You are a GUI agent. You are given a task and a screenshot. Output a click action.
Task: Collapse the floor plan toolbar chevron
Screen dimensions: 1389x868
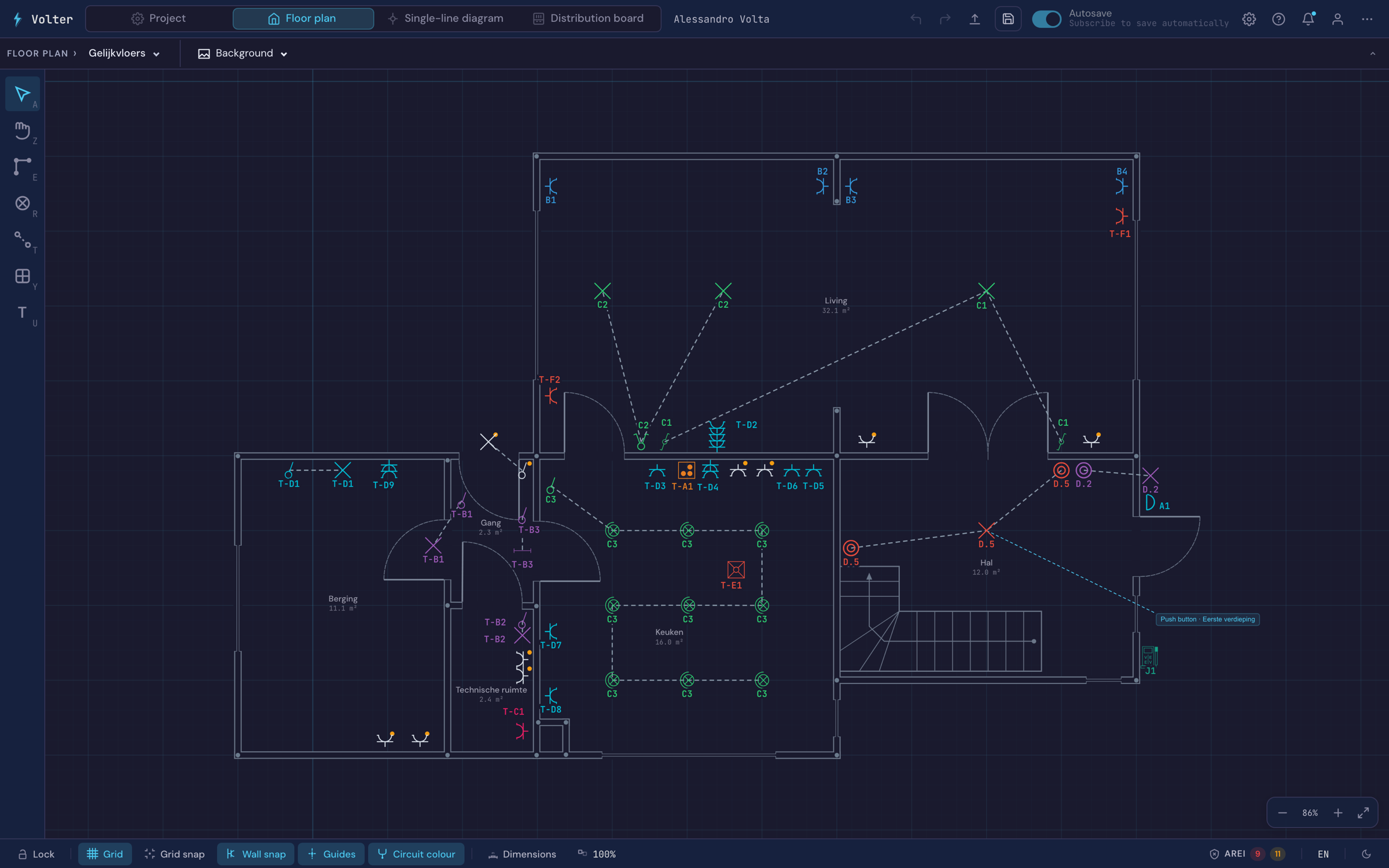(x=1372, y=53)
